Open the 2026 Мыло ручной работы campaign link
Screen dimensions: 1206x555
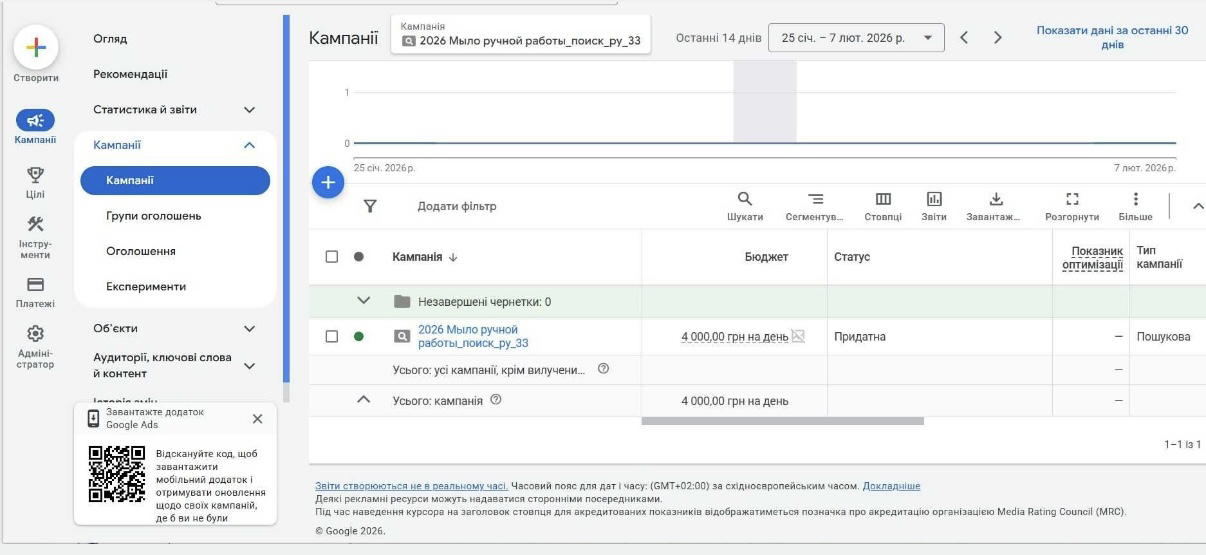pos(473,336)
